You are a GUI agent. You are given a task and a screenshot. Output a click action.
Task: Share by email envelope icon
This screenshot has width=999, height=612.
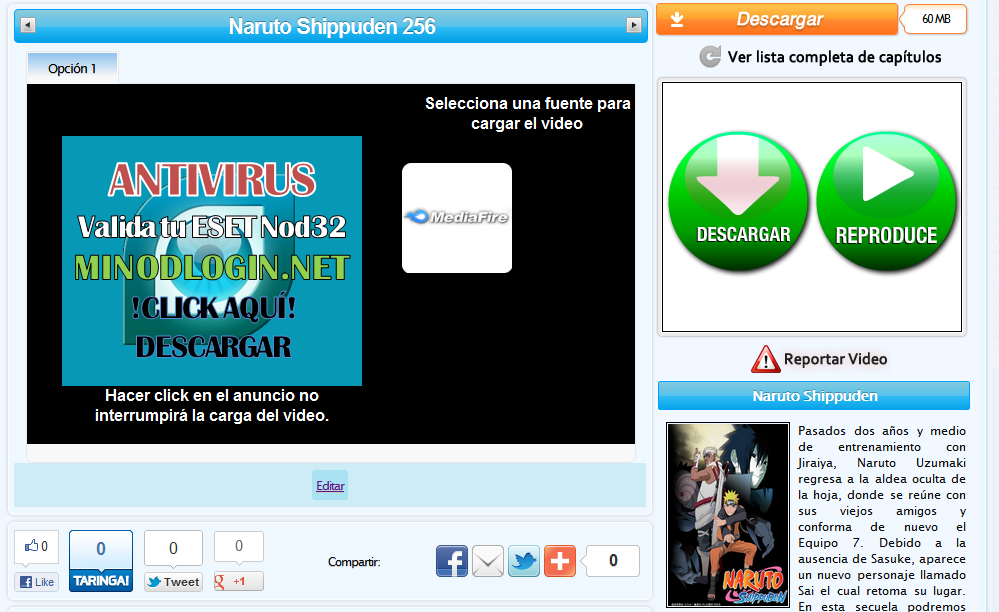point(488,561)
